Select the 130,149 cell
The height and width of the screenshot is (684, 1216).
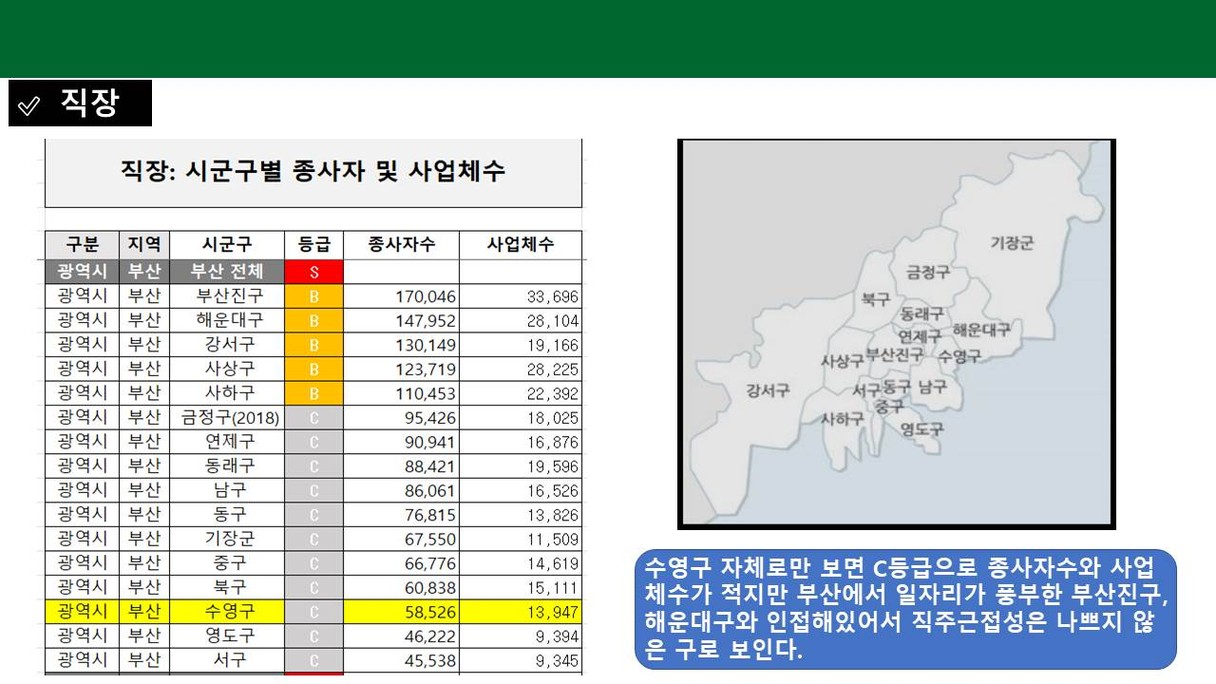click(x=401, y=344)
